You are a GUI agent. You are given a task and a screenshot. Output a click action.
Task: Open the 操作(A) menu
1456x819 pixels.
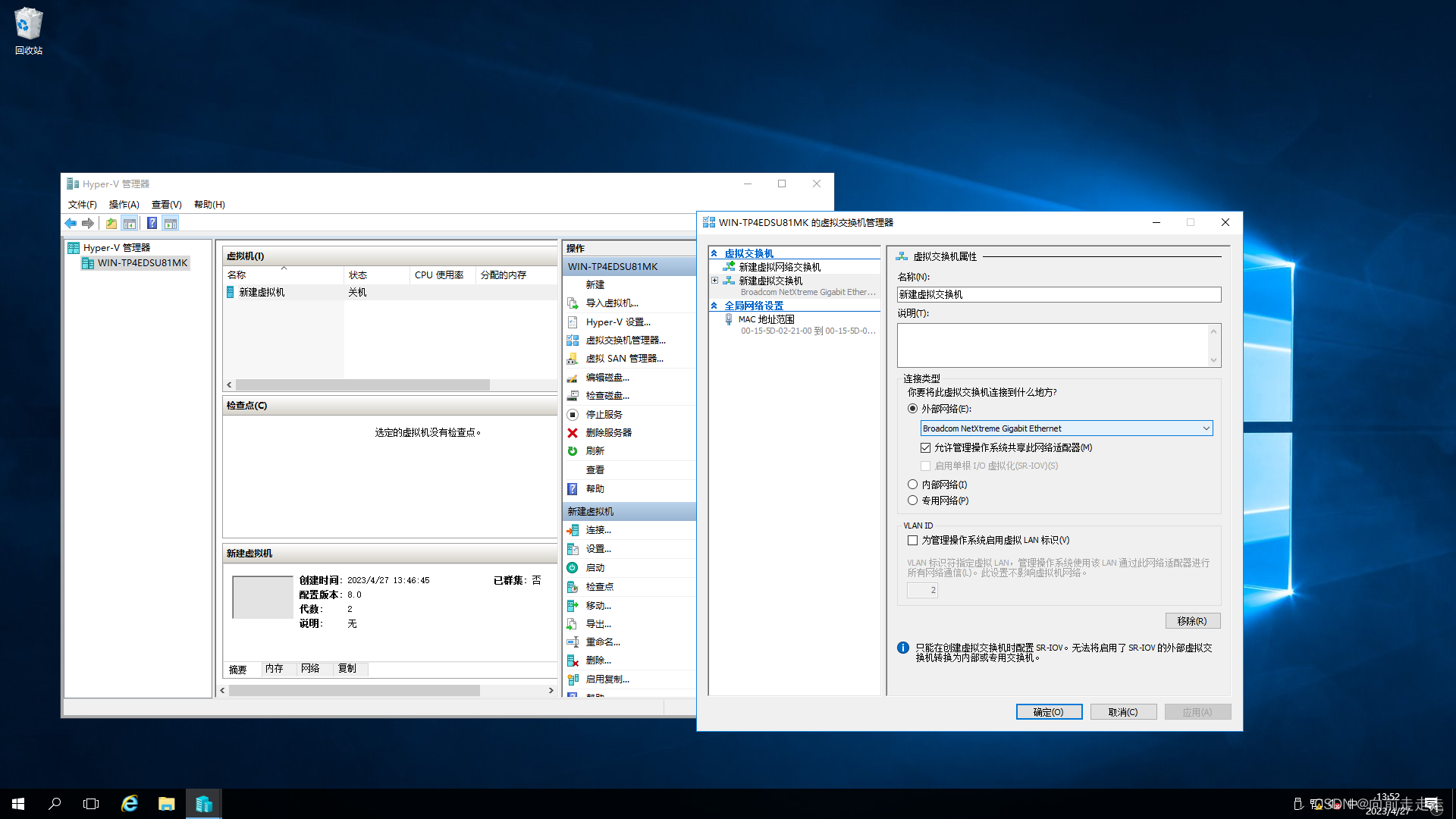[x=124, y=204]
